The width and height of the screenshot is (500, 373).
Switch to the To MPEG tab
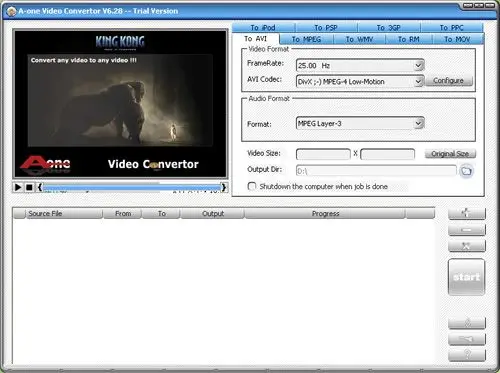[306, 39]
